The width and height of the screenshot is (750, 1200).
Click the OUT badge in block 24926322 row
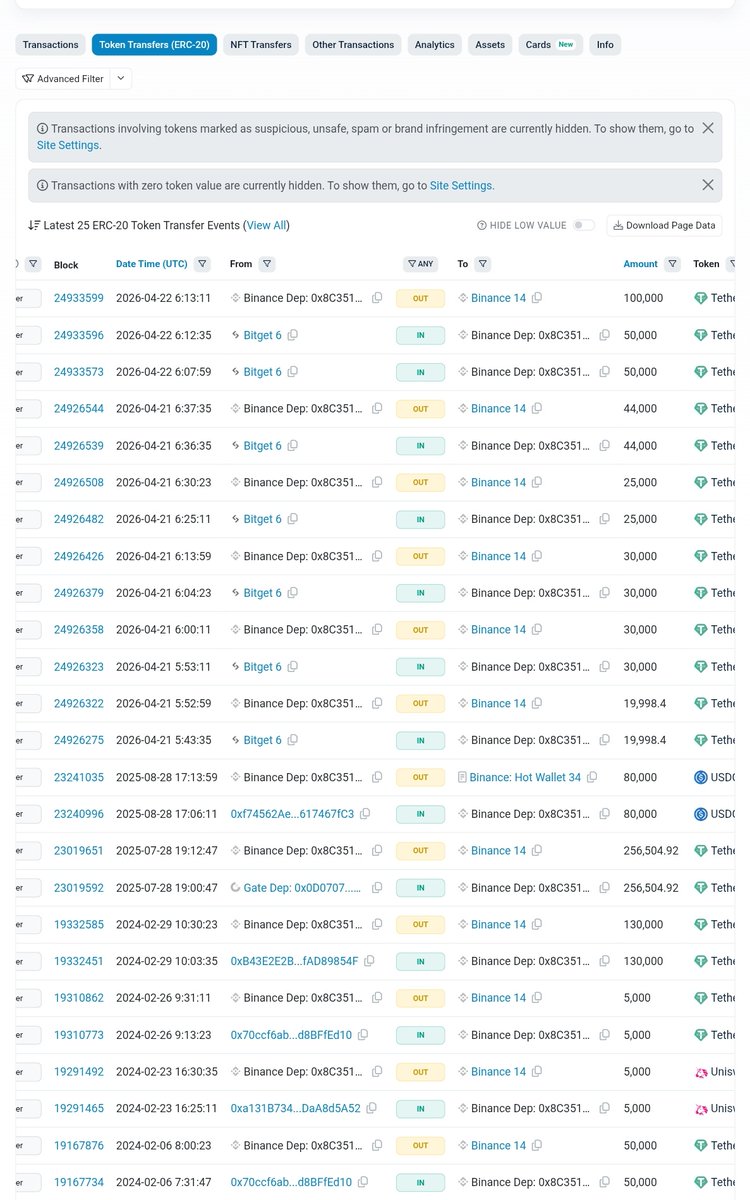[421, 704]
